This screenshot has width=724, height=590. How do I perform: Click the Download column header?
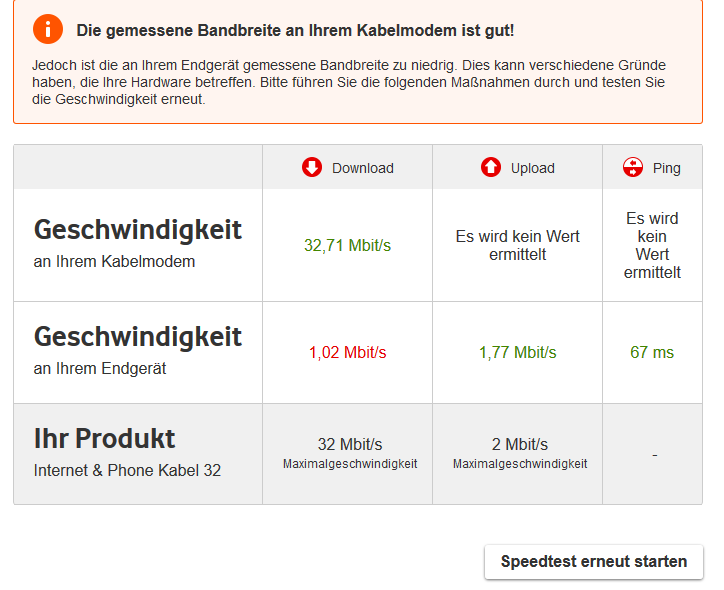(362, 168)
